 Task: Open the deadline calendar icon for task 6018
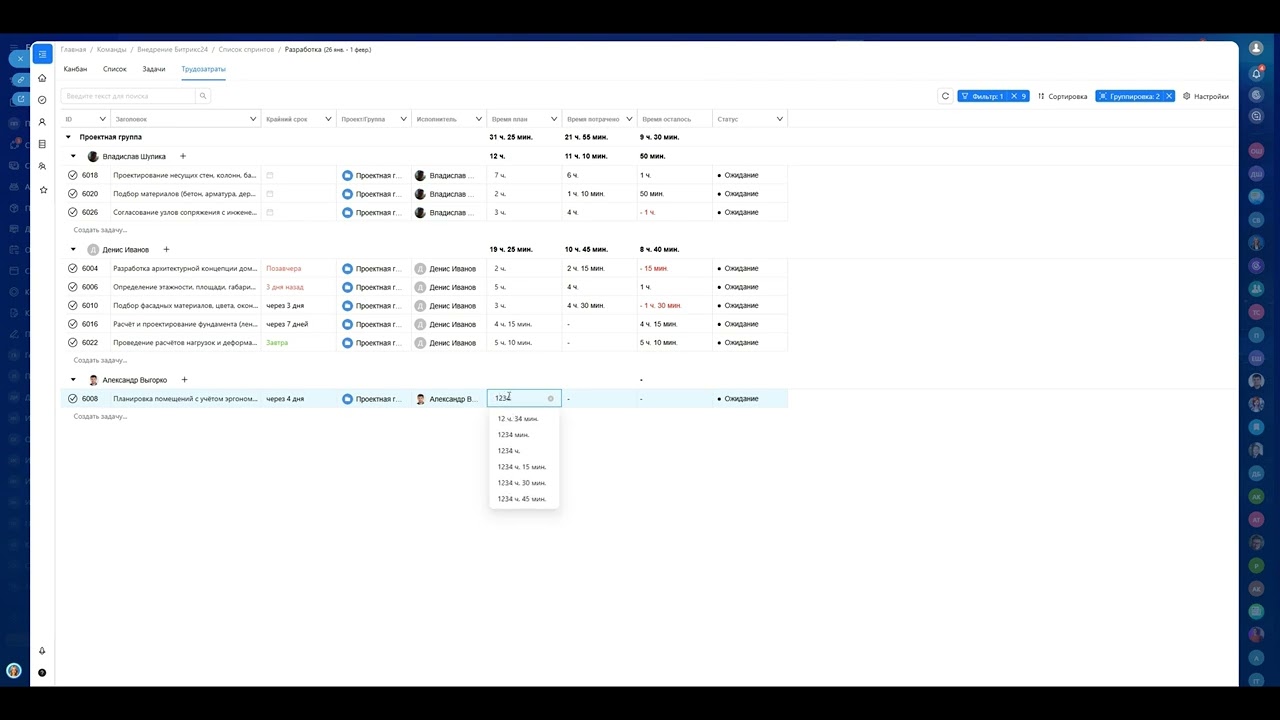click(270, 175)
